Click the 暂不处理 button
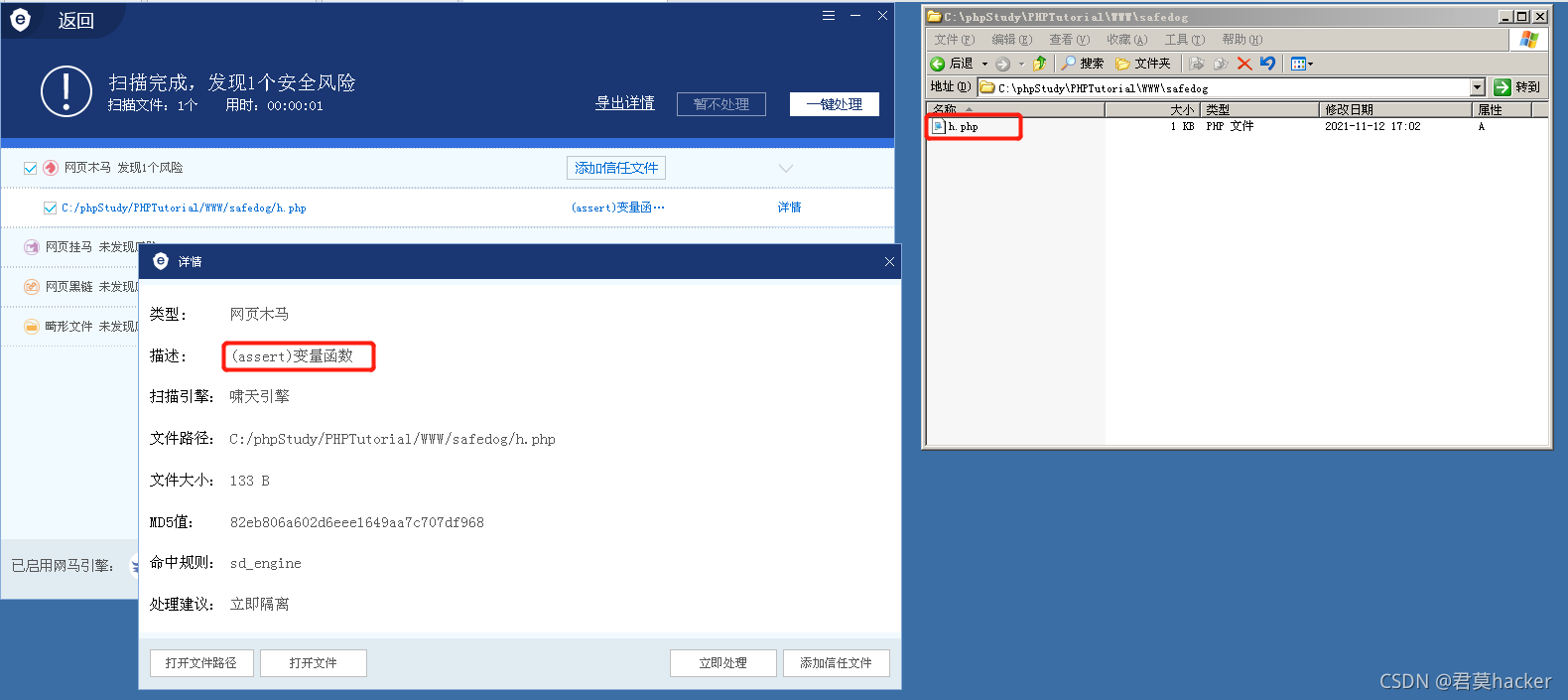Viewport: 1568px width, 700px height. pyautogui.click(x=721, y=104)
